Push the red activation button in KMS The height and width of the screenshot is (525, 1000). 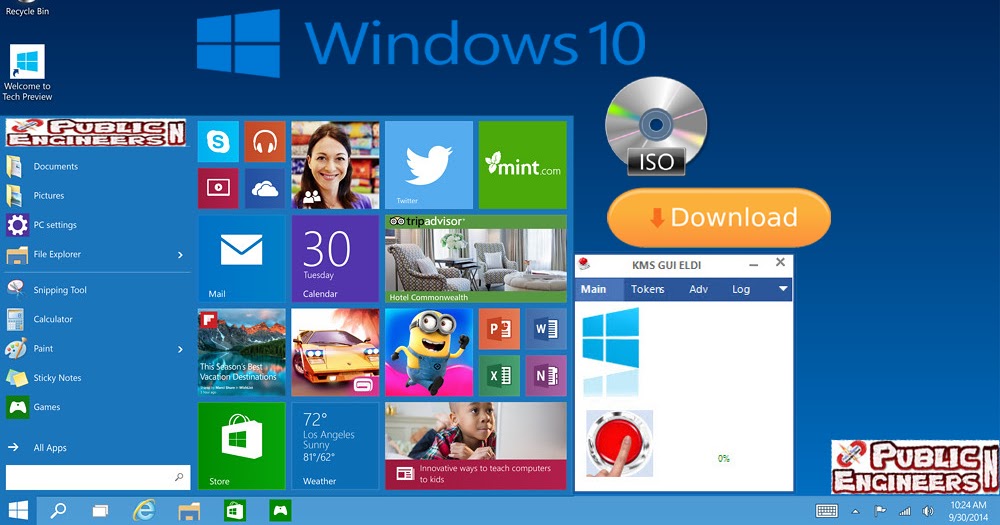(x=619, y=443)
